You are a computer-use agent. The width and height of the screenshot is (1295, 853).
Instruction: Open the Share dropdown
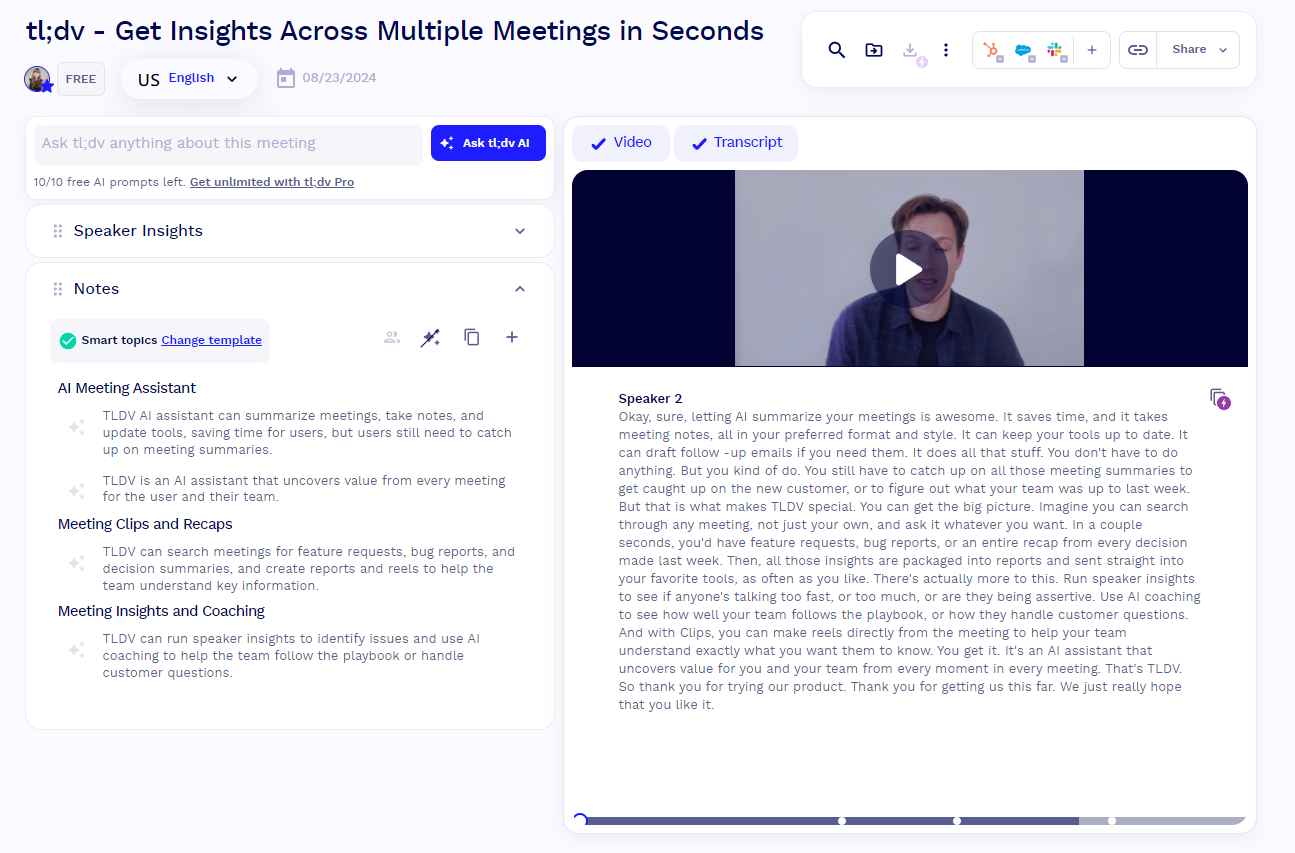[1198, 50]
